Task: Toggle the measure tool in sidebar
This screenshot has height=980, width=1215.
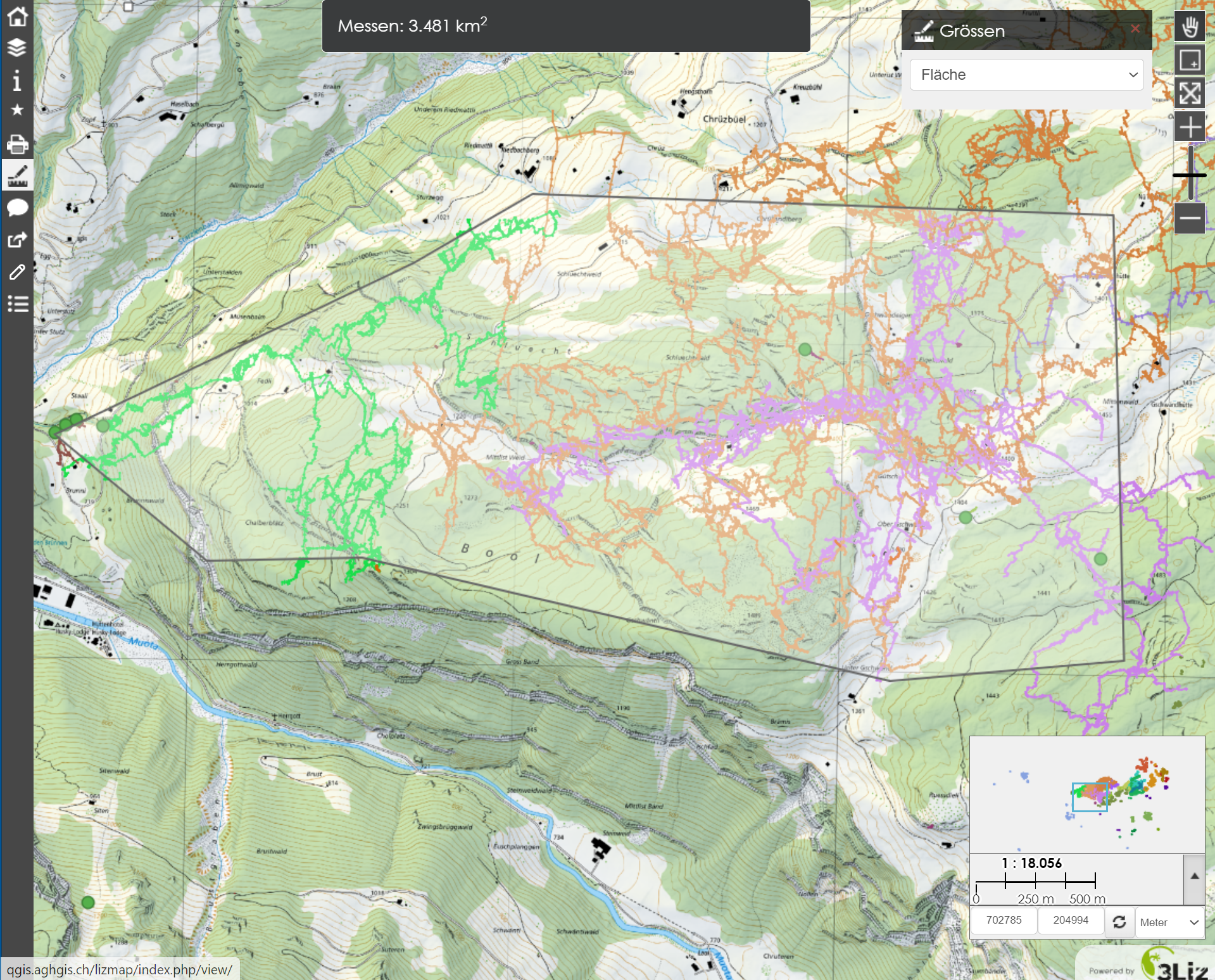Action: [17, 176]
